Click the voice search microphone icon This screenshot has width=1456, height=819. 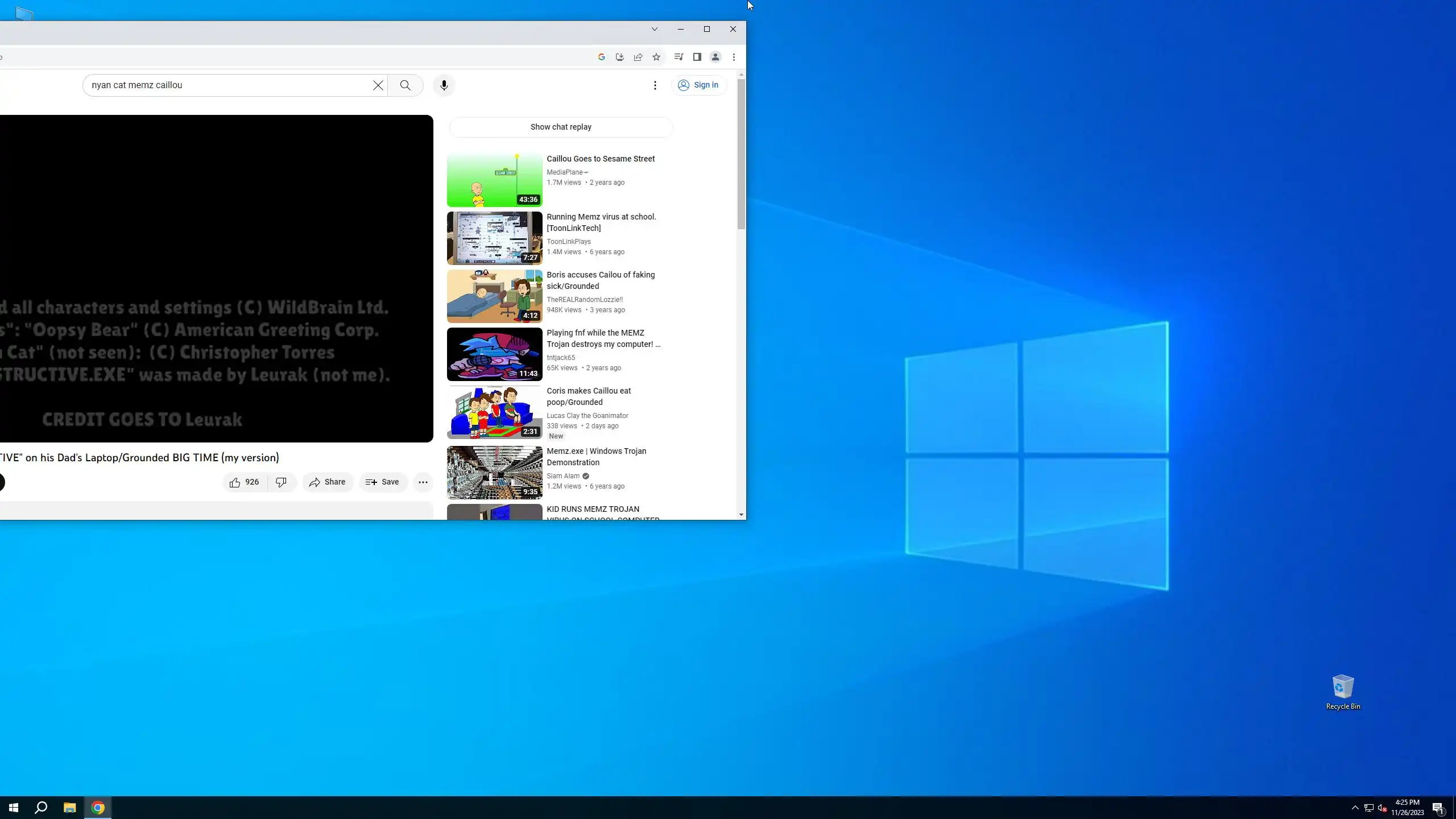point(444,85)
